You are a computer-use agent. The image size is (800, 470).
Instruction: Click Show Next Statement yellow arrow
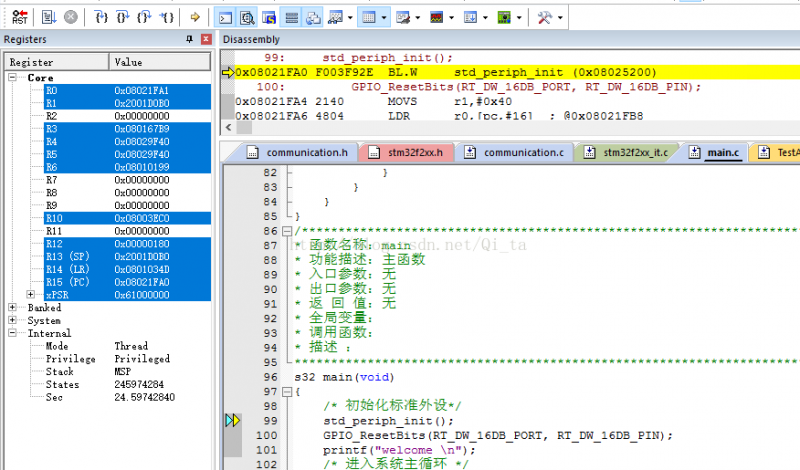pyautogui.click(x=195, y=17)
